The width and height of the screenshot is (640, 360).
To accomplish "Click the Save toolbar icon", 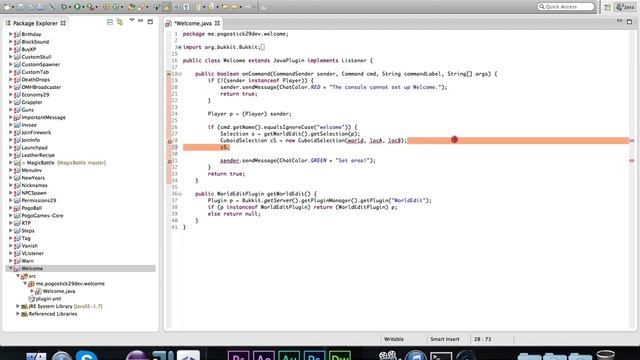I will point(20,7).
